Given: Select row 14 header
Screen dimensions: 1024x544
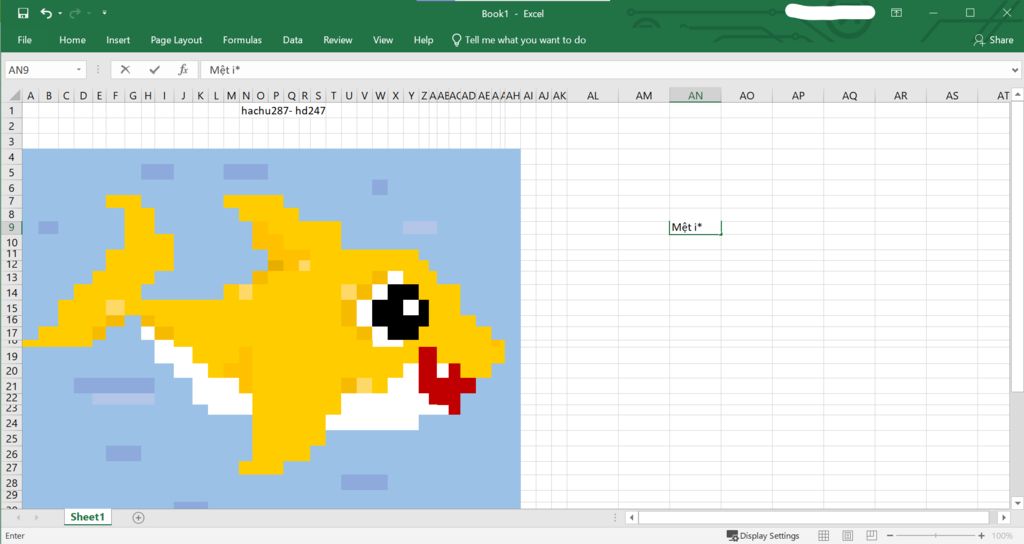Looking at the screenshot, I should (x=12, y=293).
